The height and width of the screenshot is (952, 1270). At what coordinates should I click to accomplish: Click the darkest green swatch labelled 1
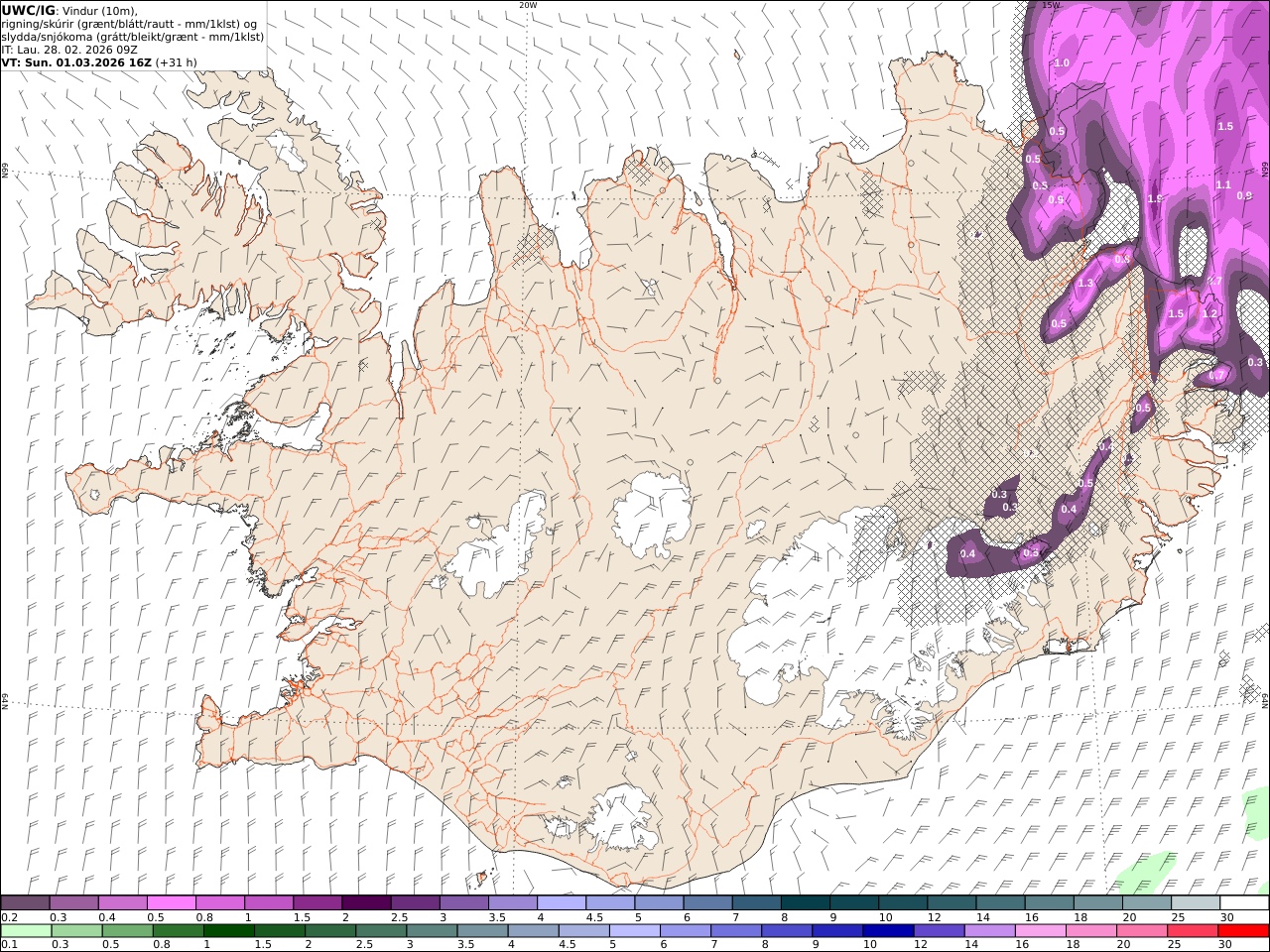[227, 931]
